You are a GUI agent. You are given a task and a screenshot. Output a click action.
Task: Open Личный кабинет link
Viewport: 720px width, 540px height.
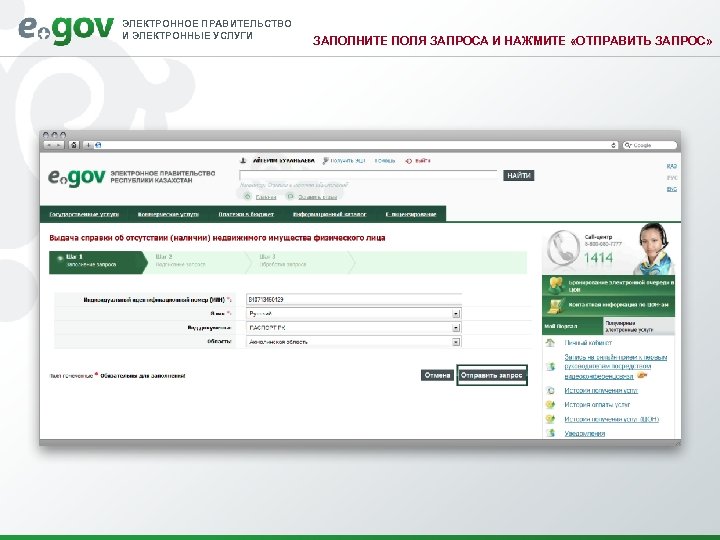tap(588, 343)
